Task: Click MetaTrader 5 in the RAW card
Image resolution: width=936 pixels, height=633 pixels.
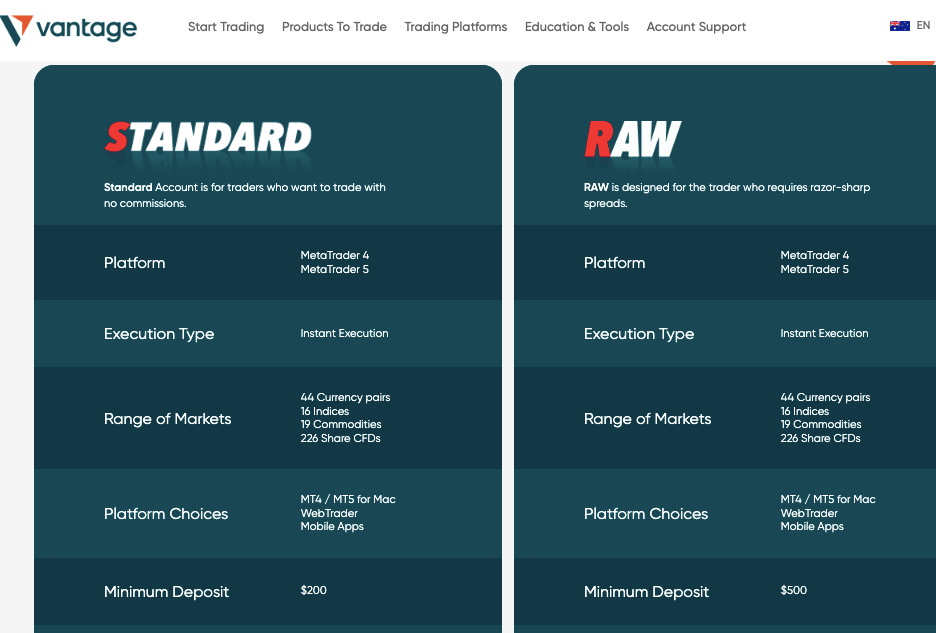Action: 814,269
